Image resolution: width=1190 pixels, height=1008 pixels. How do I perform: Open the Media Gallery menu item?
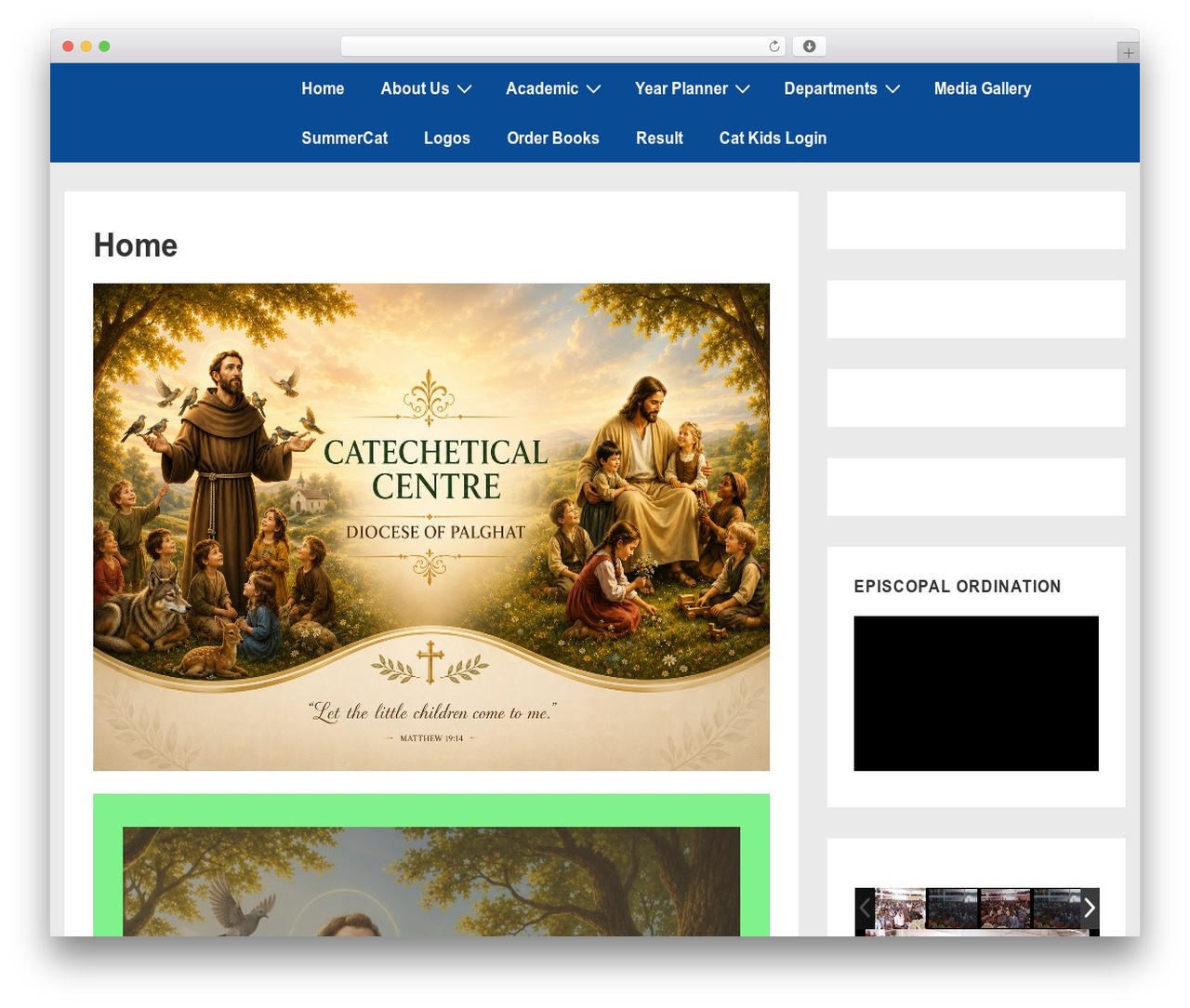coord(983,88)
